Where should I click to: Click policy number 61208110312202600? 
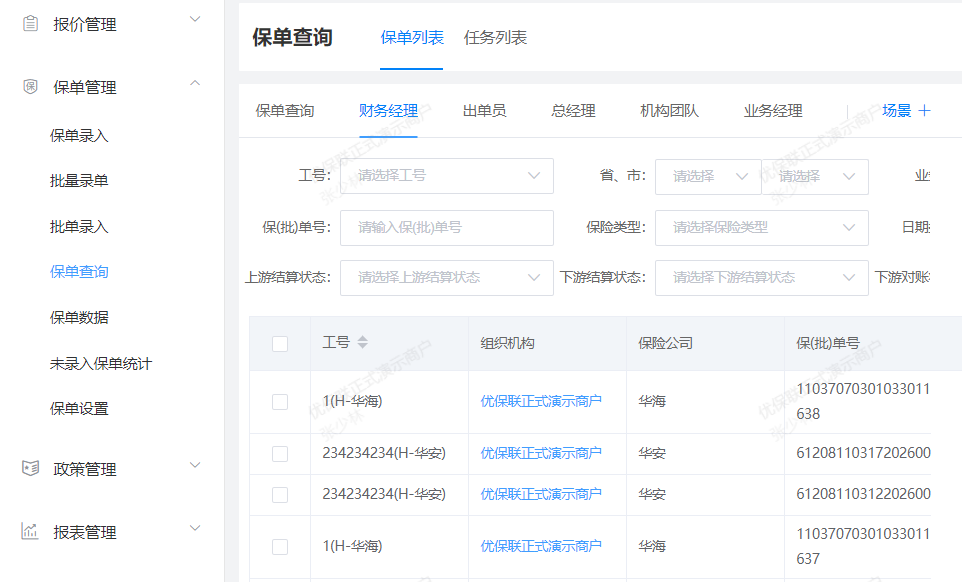click(863, 494)
